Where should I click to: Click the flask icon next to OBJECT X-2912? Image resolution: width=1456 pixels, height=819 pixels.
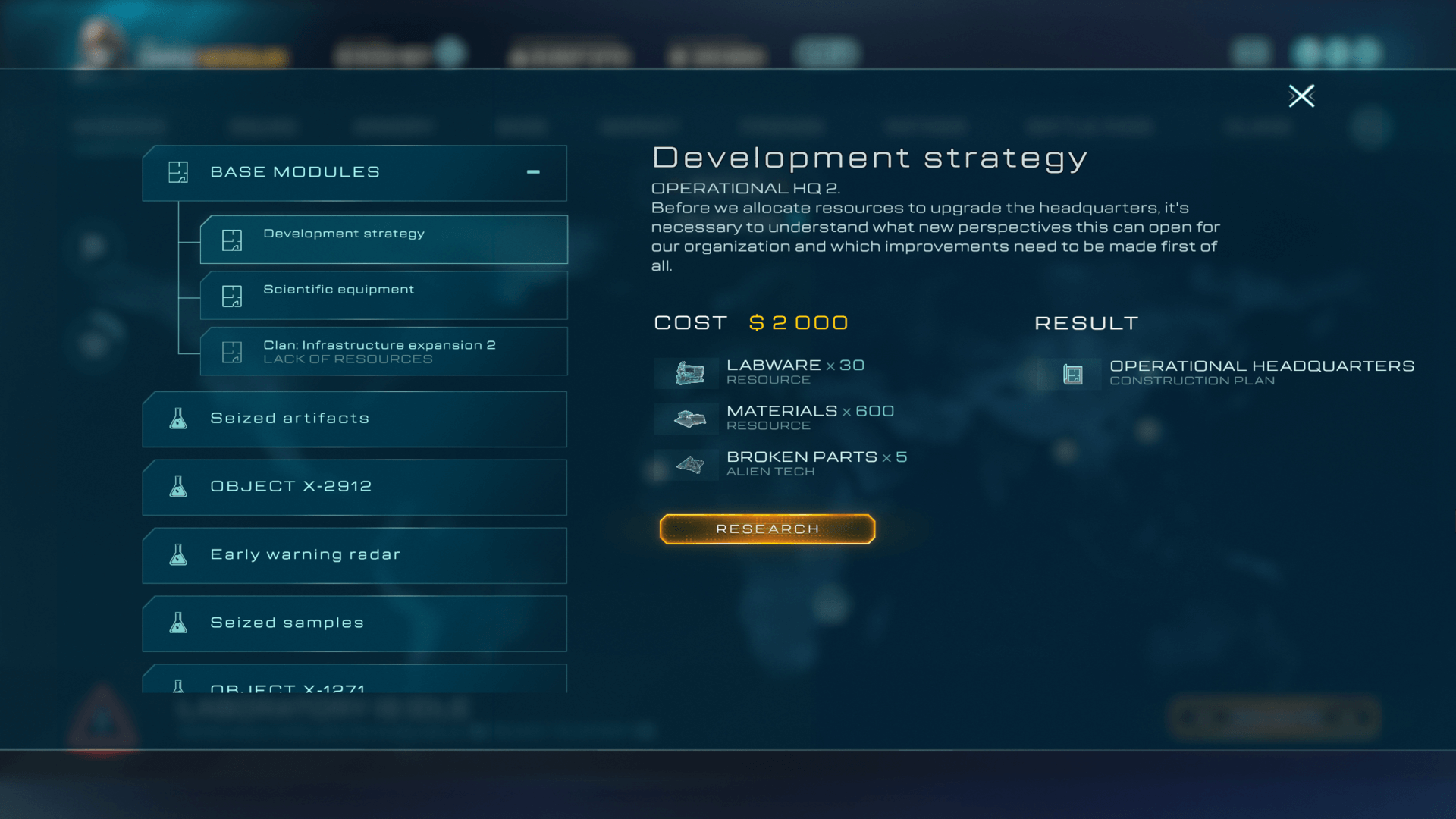point(178,487)
